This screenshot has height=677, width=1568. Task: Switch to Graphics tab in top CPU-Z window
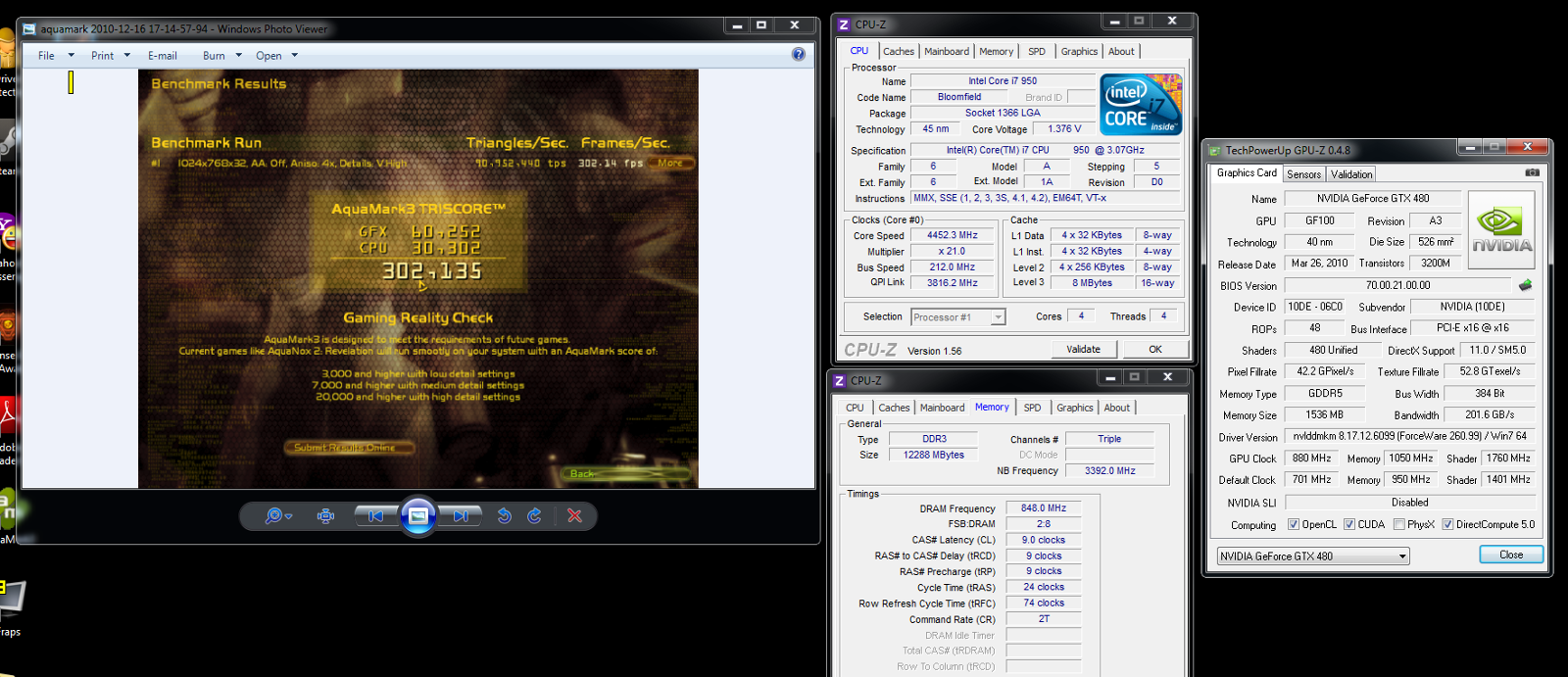click(1079, 52)
